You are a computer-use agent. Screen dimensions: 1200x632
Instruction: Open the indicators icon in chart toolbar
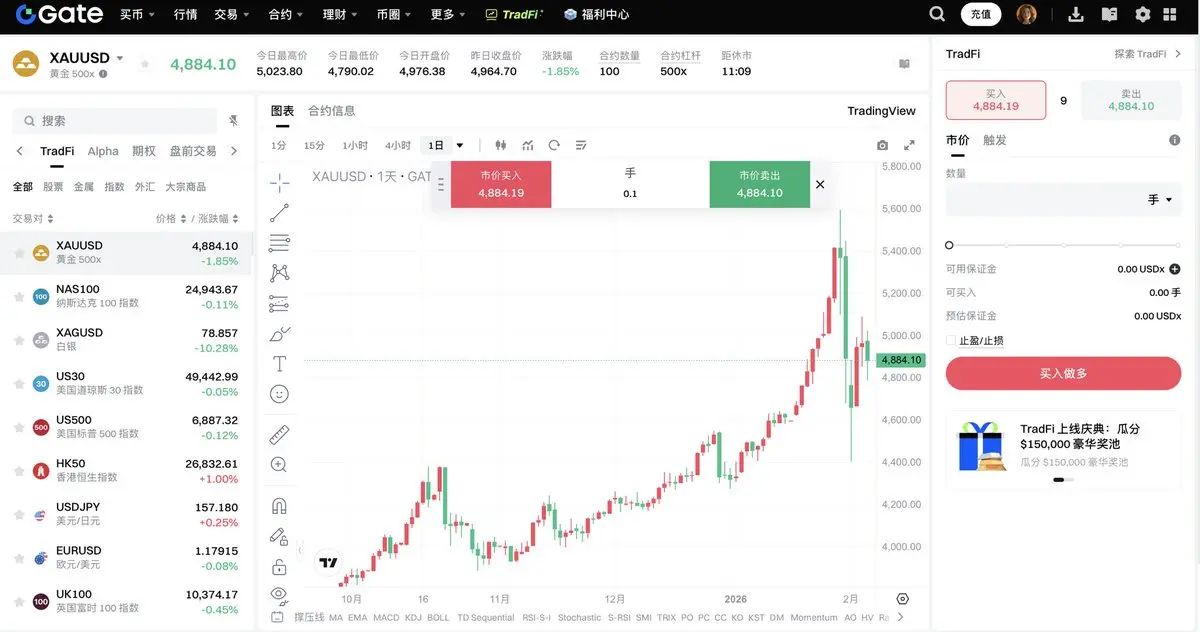pos(528,145)
